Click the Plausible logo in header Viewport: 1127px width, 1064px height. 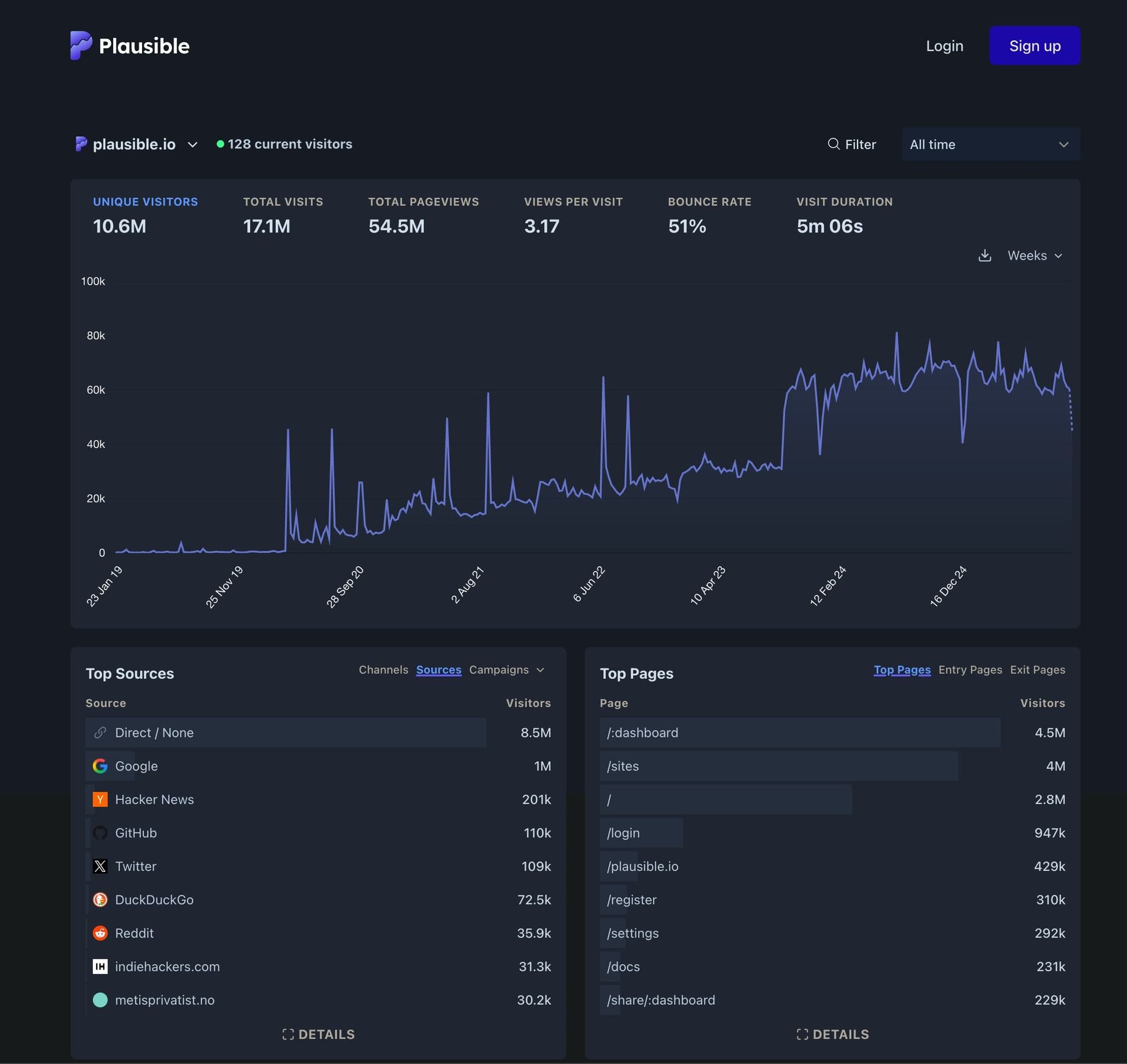[x=130, y=46]
